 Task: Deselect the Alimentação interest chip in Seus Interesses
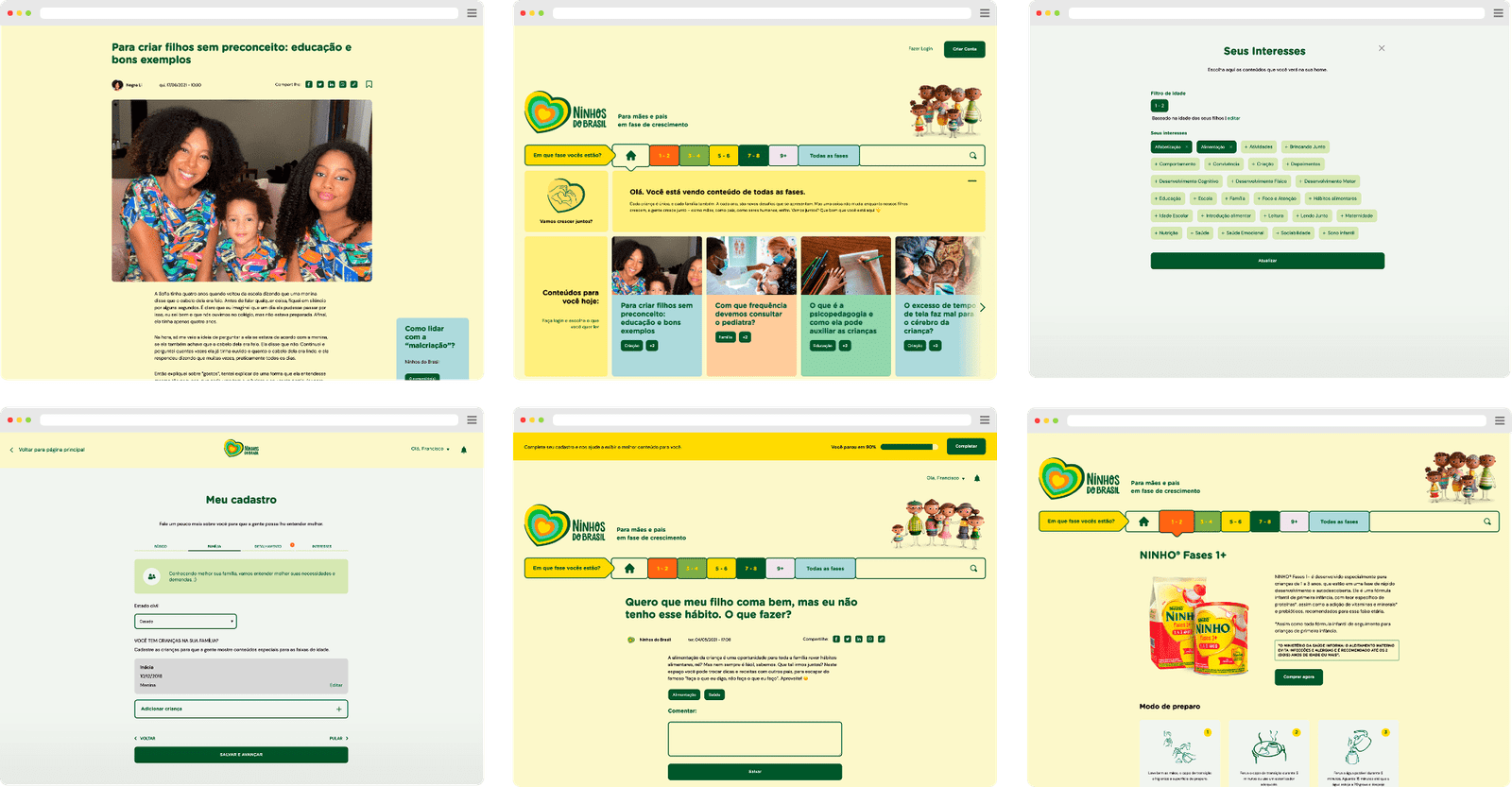[1217, 146]
